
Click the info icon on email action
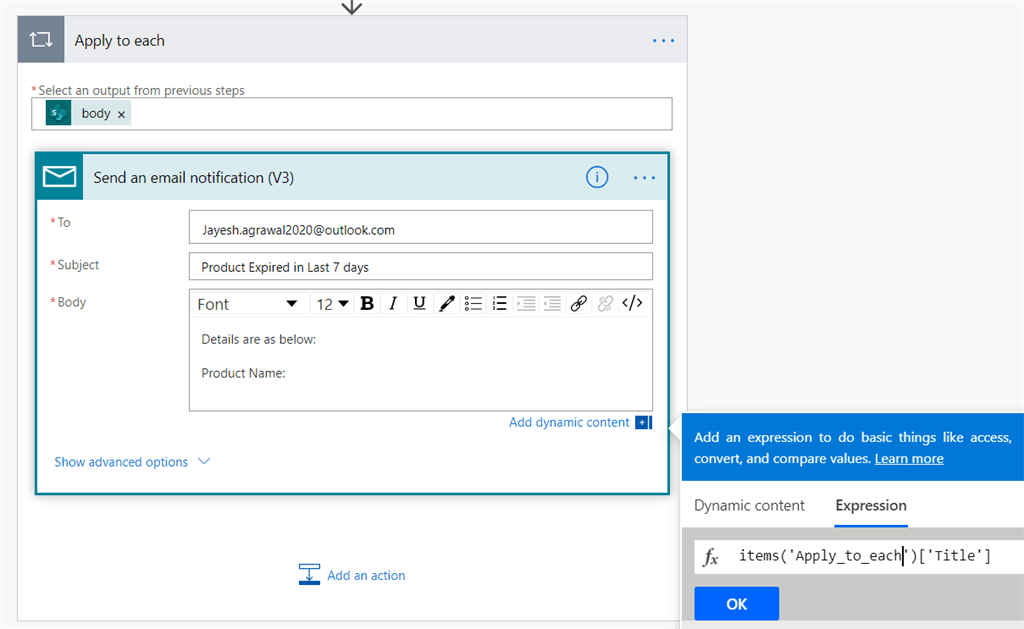click(x=597, y=177)
